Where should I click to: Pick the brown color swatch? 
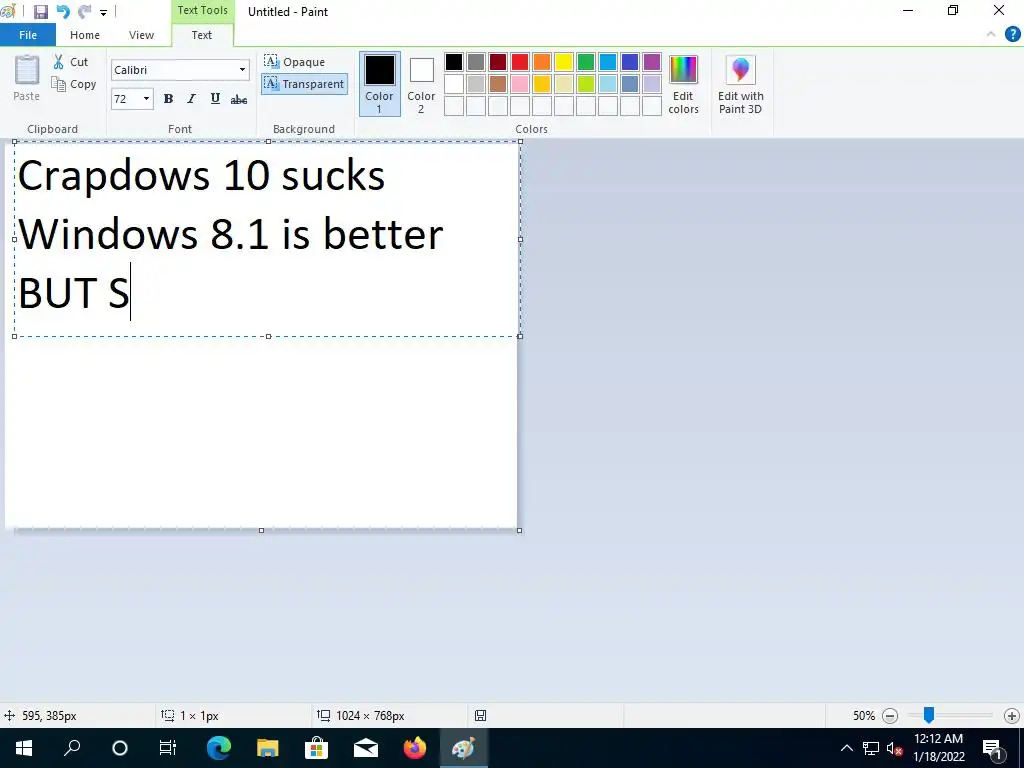click(x=498, y=84)
